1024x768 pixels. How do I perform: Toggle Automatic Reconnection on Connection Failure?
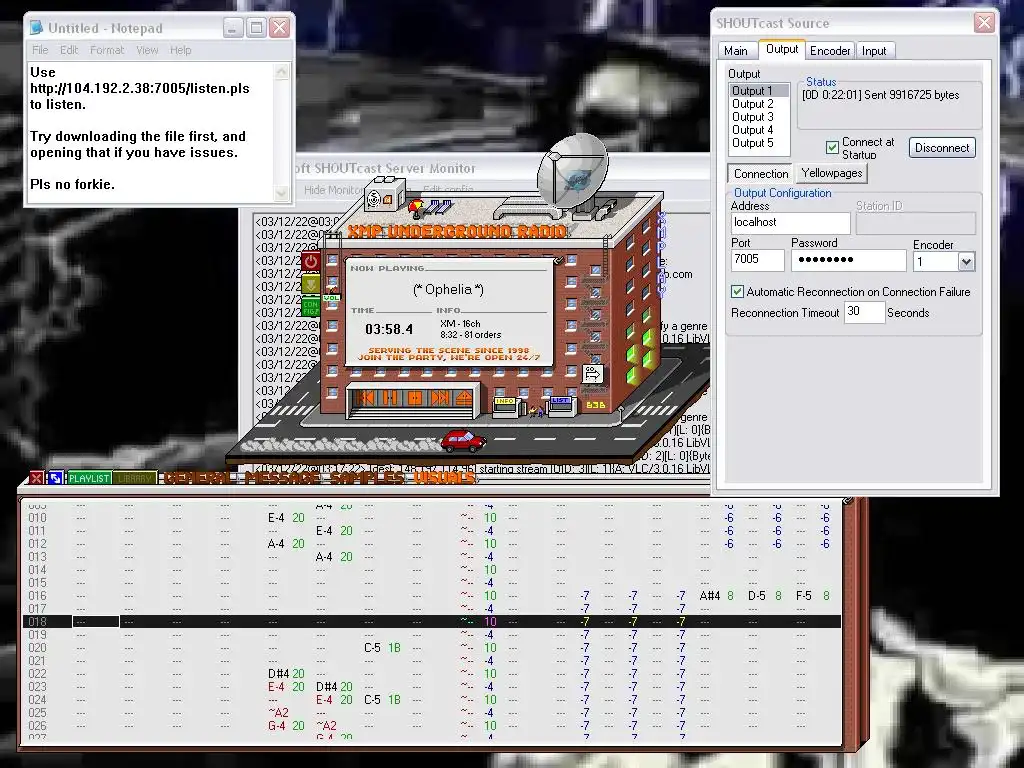tap(737, 291)
